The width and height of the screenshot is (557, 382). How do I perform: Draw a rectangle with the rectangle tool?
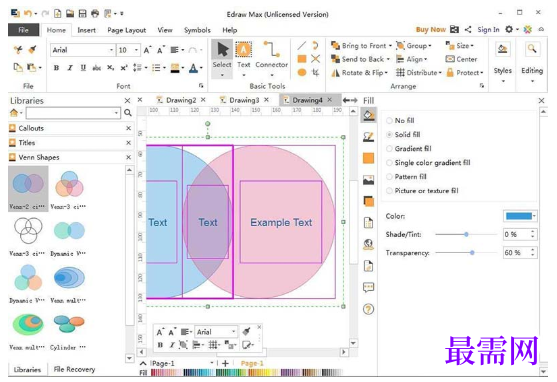302,59
